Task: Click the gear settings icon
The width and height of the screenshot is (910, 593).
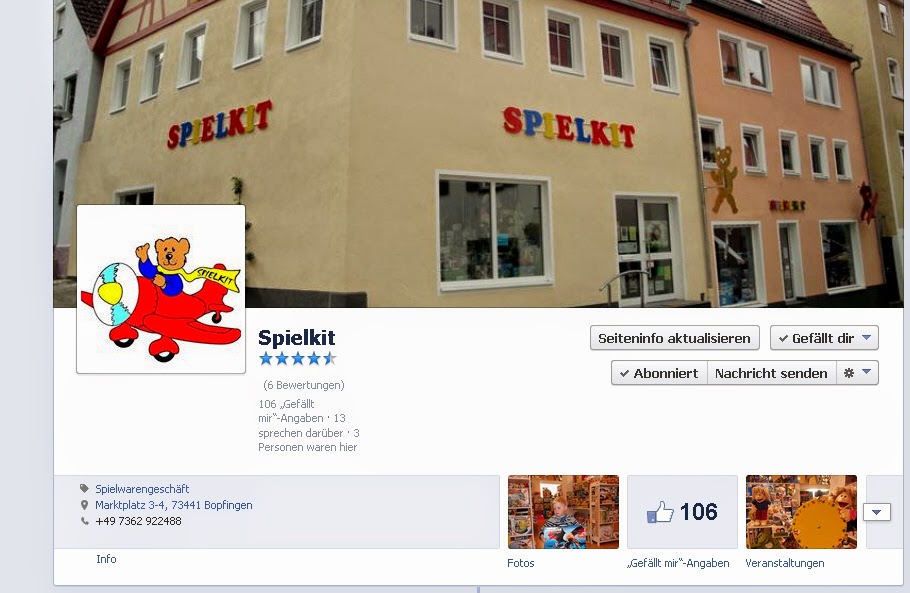Action: 848,373
